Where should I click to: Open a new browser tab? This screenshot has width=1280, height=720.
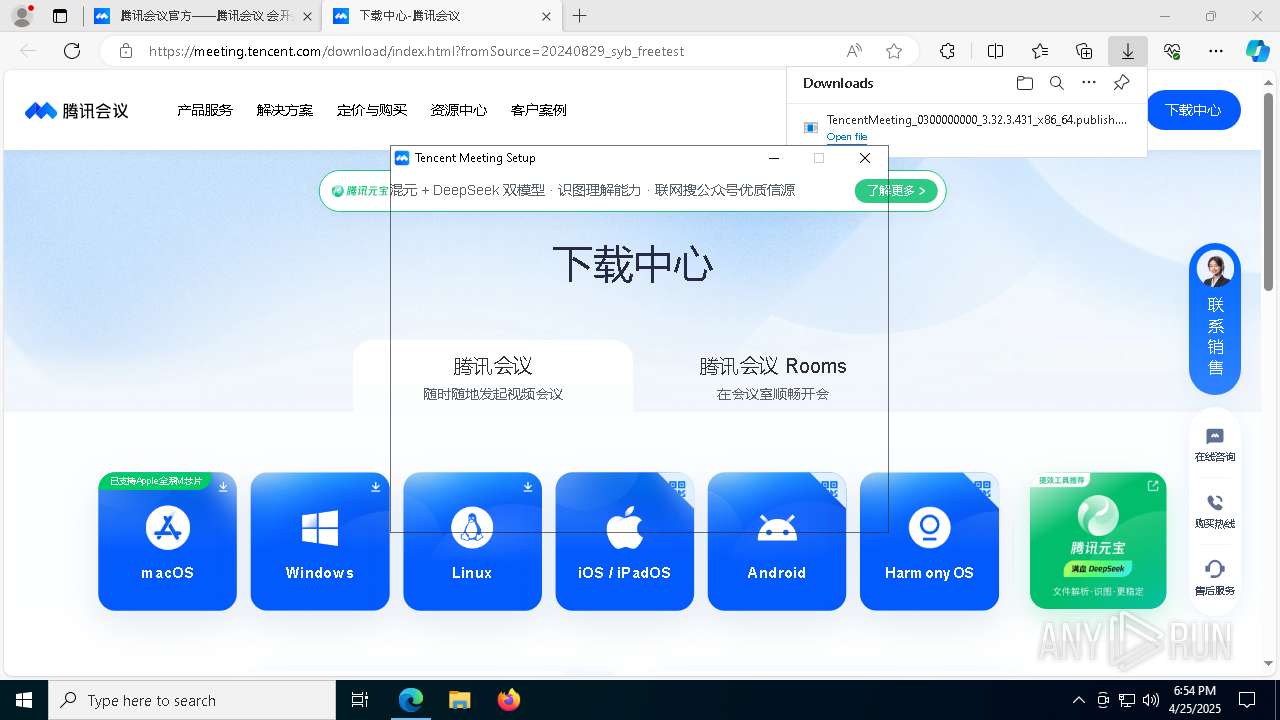[x=579, y=16]
